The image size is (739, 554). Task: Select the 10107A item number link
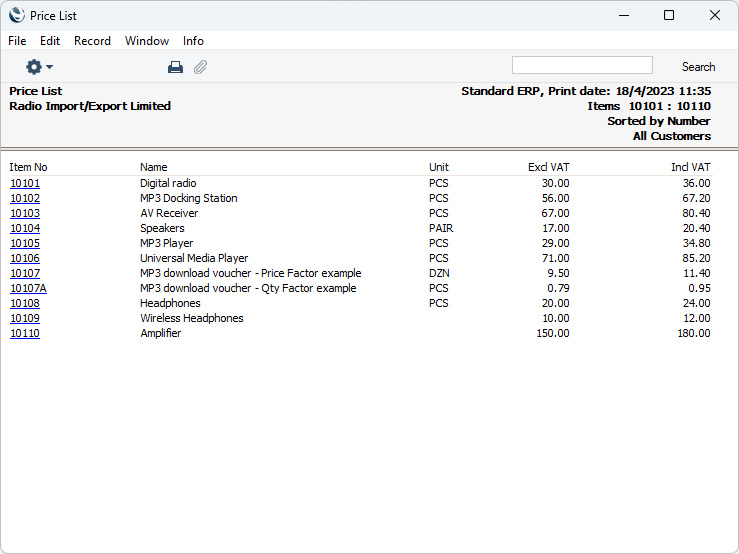(x=28, y=289)
